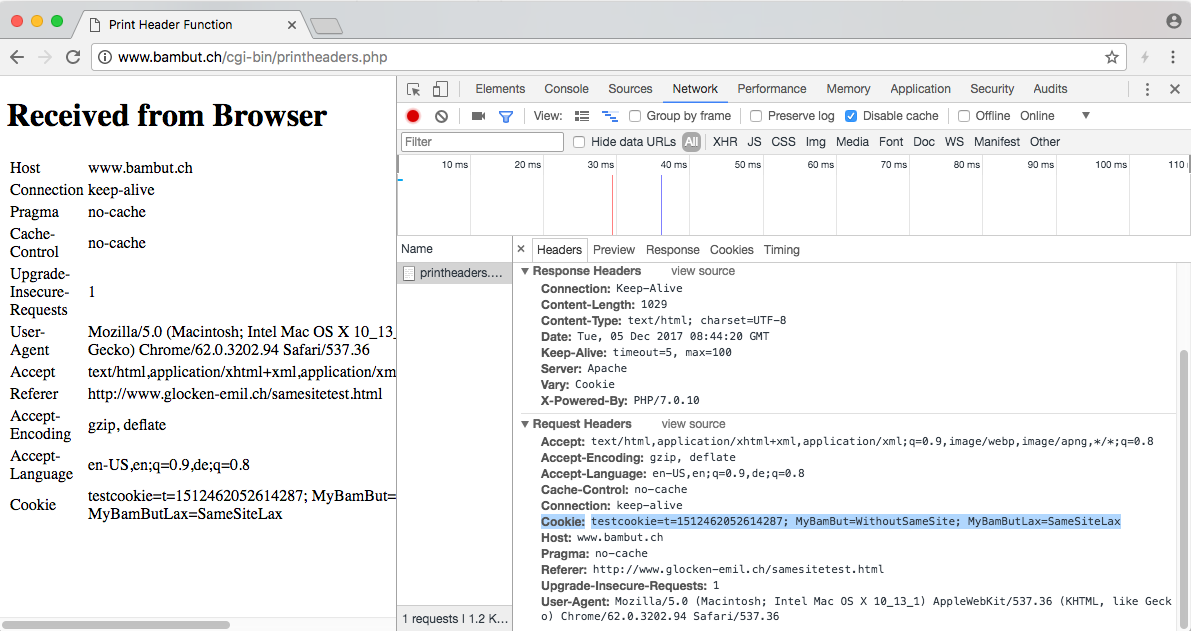Bookmark this page with star icon
This screenshot has height=631, width=1191.
coord(1112,57)
